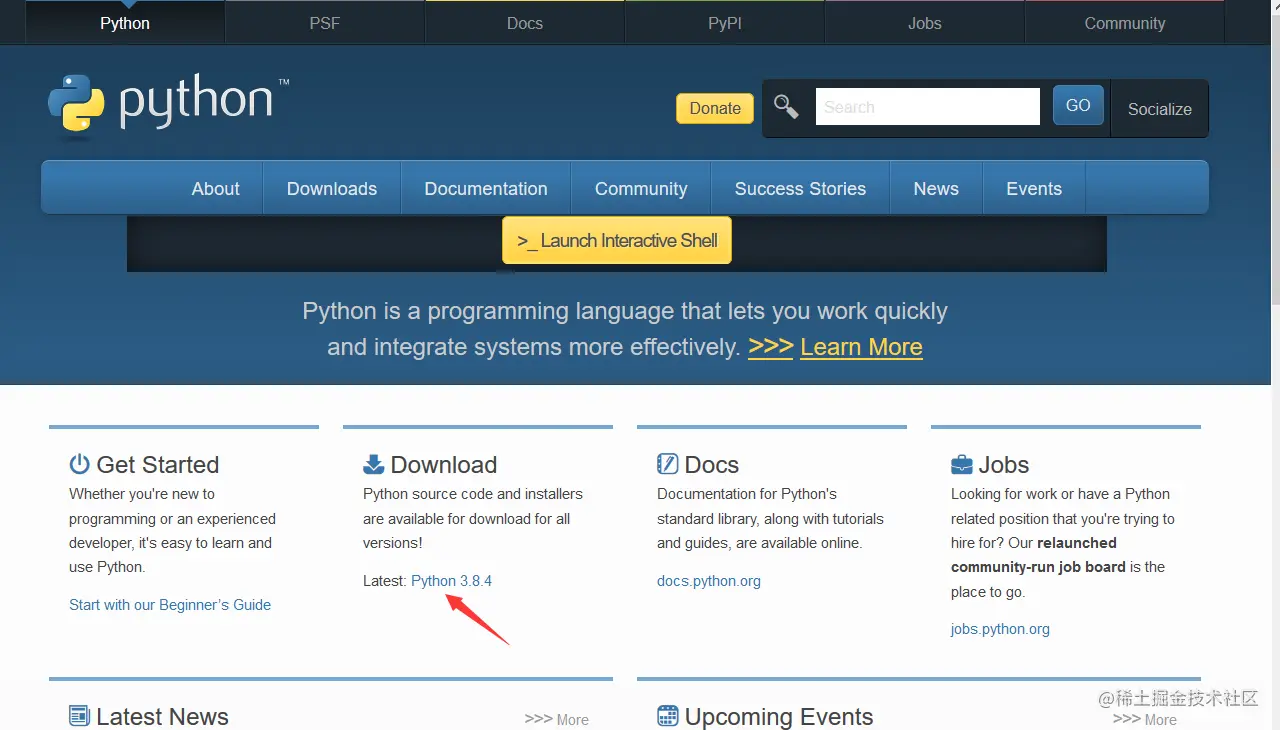This screenshot has width=1280, height=730.
Task: Open the Events menu
Action: (1034, 188)
